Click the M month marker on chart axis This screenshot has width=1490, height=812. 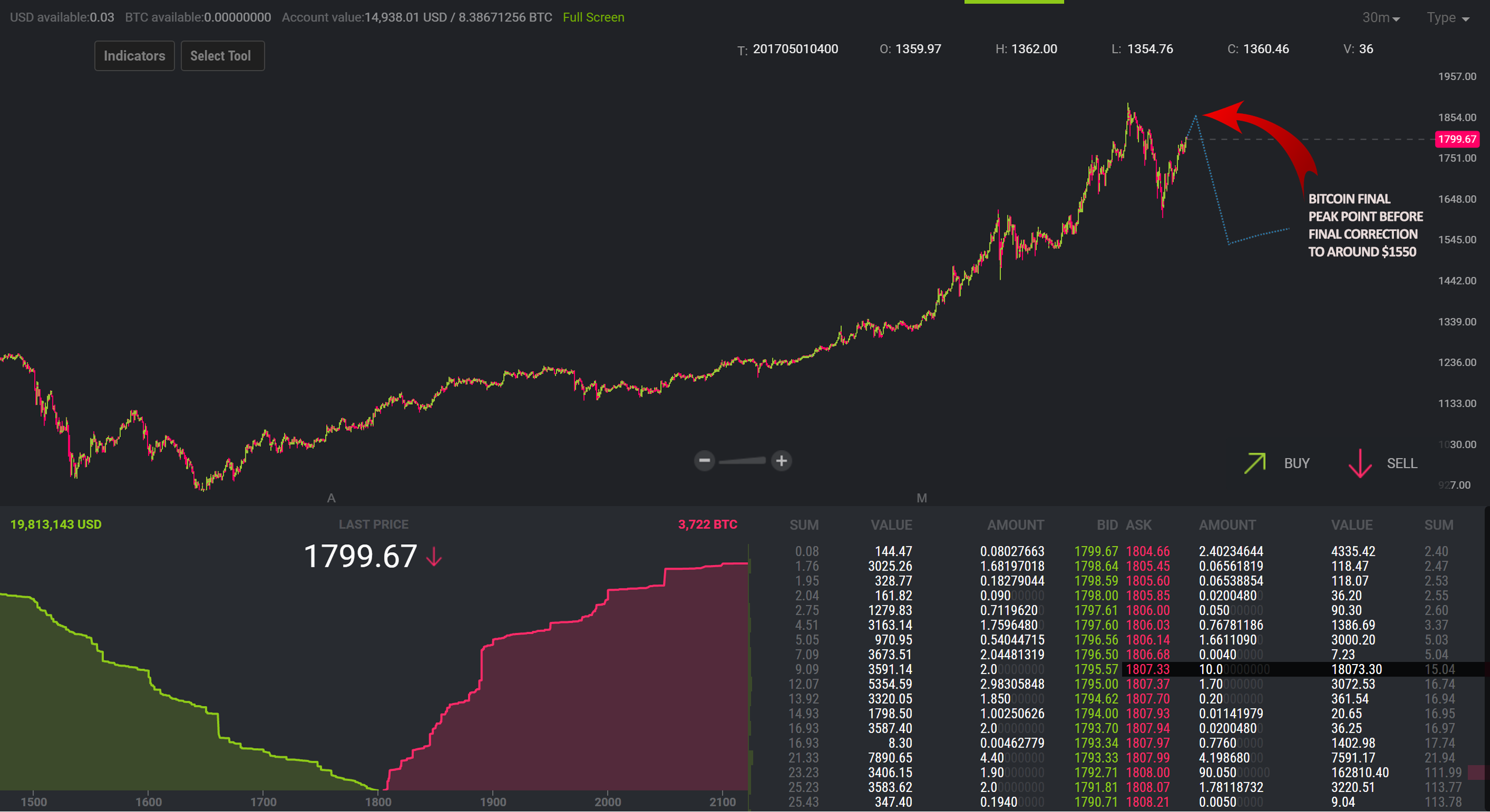pyautogui.click(x=921, y=498)
